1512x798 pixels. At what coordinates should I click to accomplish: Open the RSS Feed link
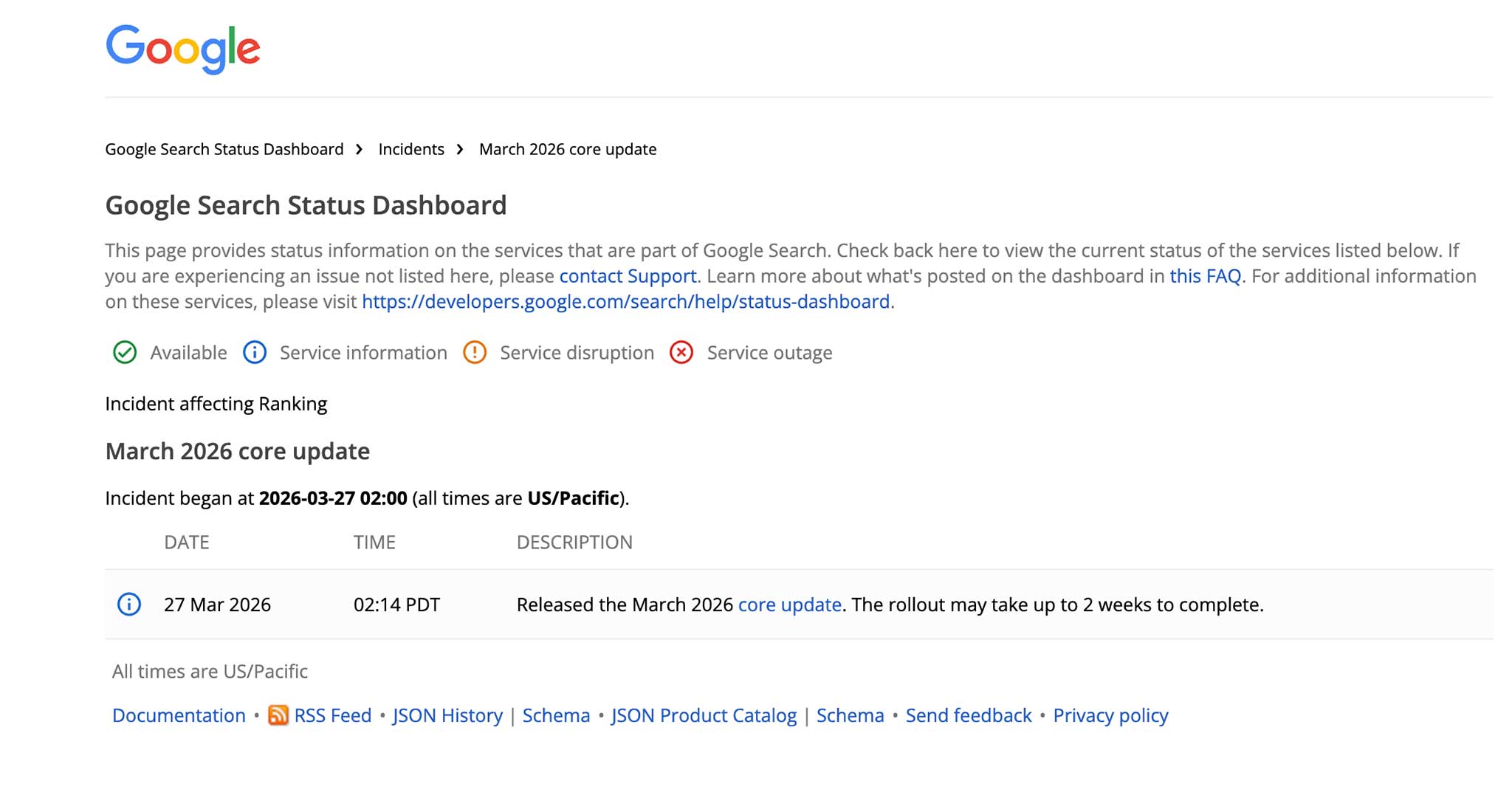coord(333,715)
